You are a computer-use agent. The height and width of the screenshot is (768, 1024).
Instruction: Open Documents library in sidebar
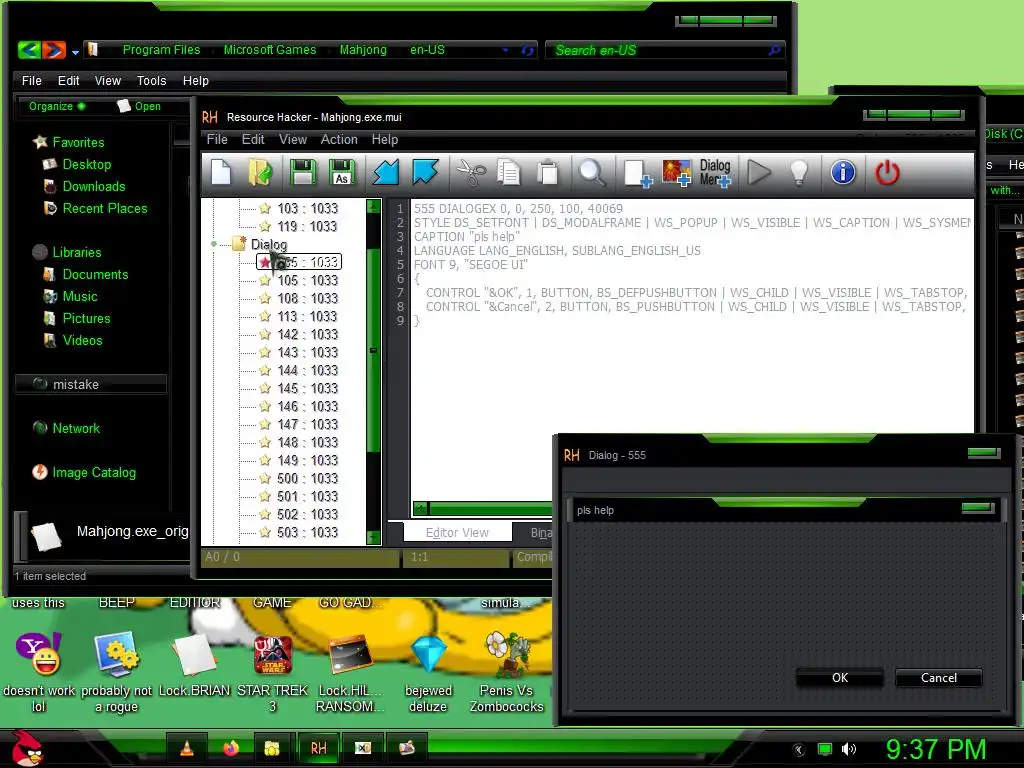pos(95,274)
